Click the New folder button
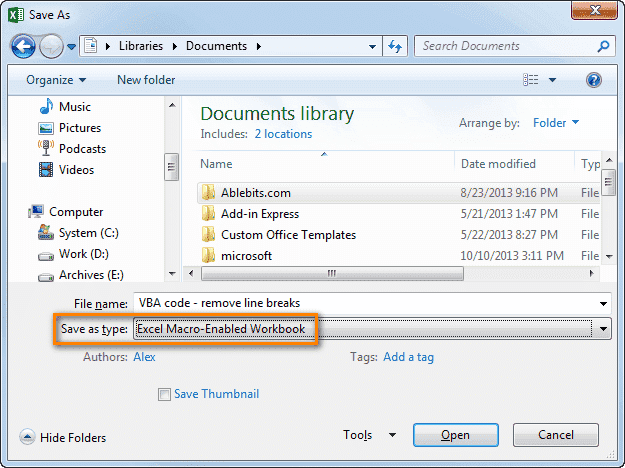 tap(146, 80)
